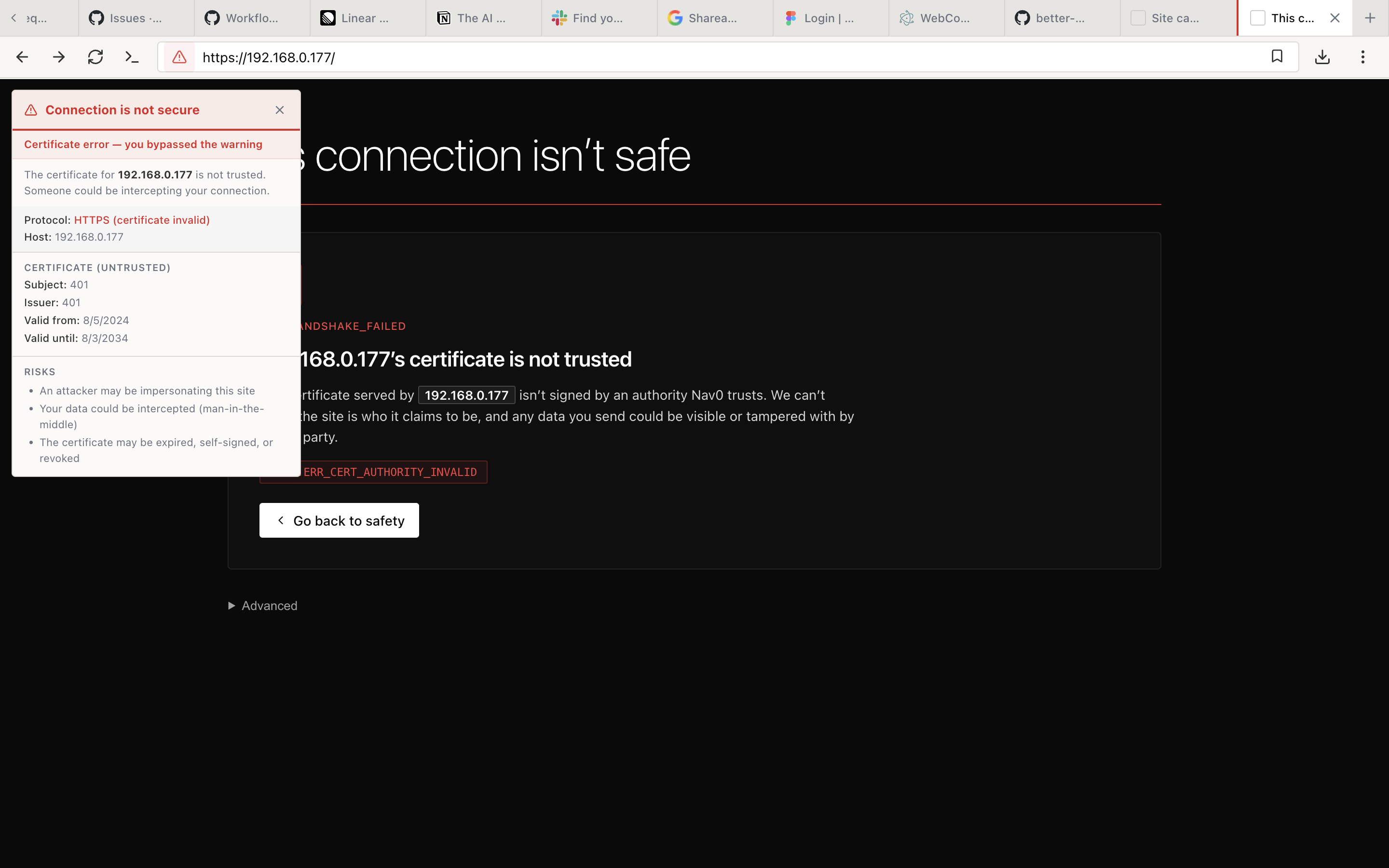Go forward using the browser forward arrow
This screenshot has height=868, width=1389.
(x=58, y=57)
